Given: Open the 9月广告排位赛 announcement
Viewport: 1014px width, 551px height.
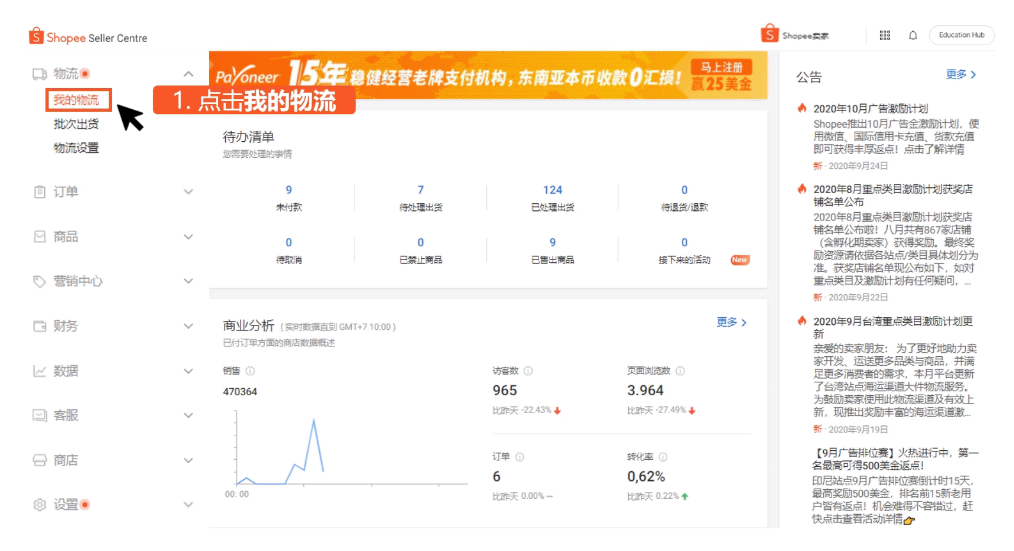Looking at the screenshot, I should [895, 459].
